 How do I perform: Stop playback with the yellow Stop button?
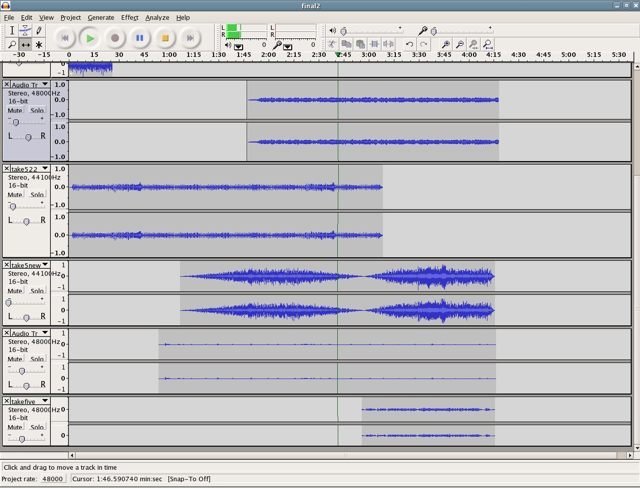[165, 38]
